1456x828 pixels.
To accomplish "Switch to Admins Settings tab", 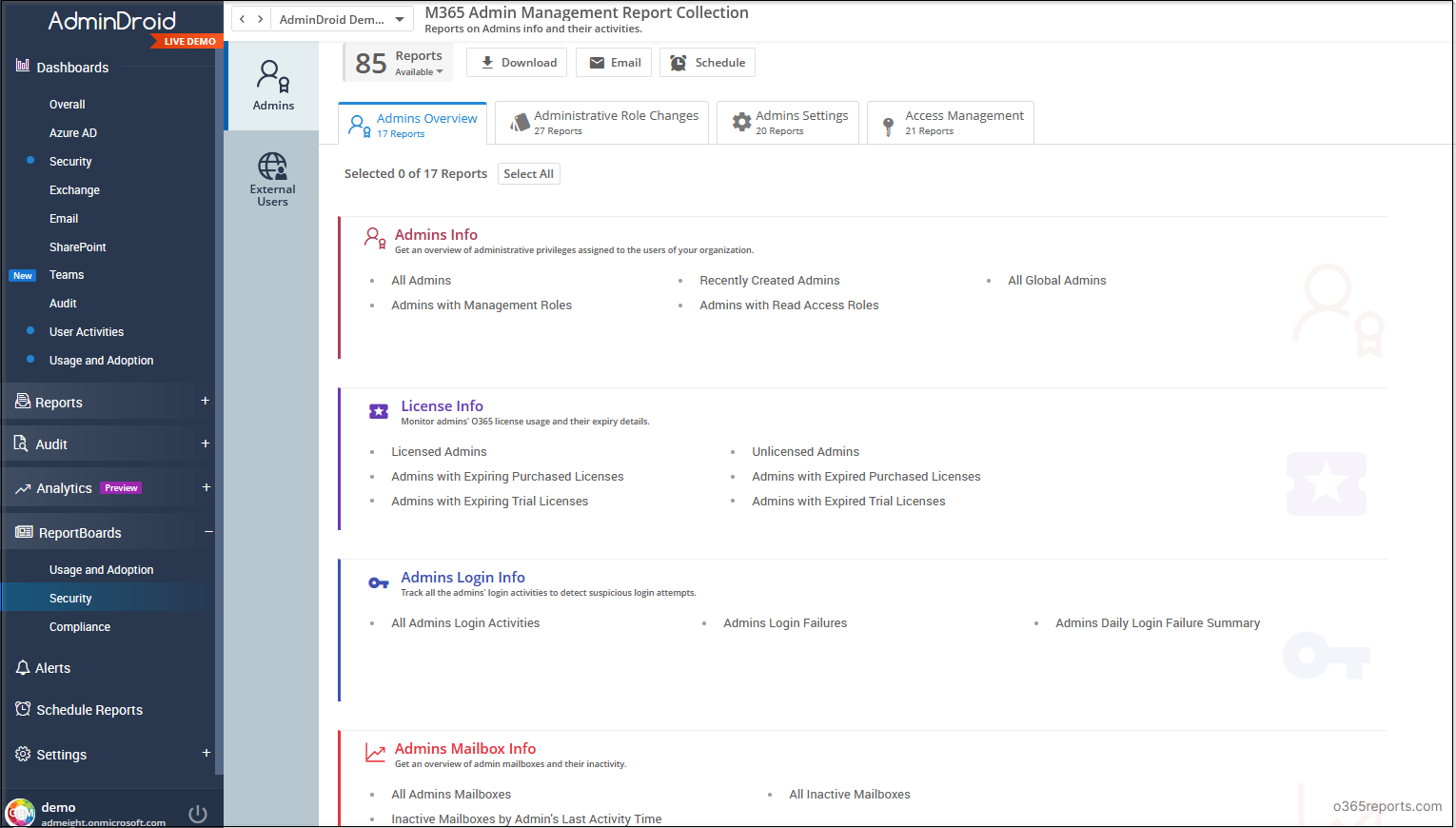I will pyautogui.click(x=788, y=123).
